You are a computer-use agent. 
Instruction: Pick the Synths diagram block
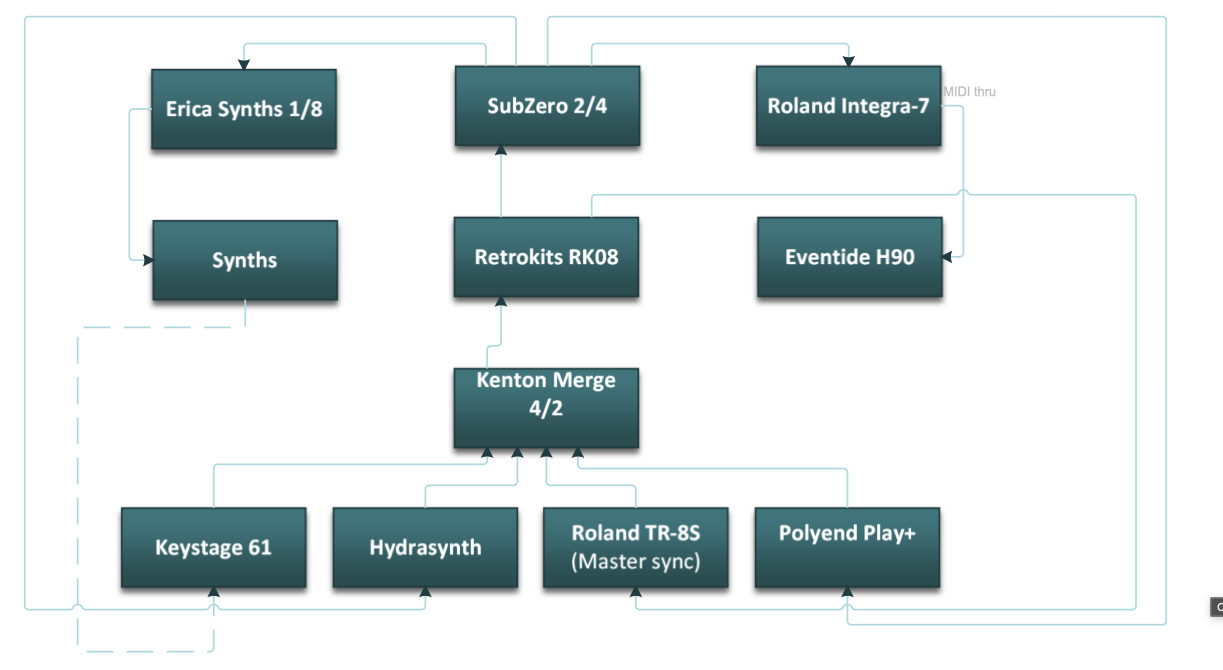click(245, 260)
